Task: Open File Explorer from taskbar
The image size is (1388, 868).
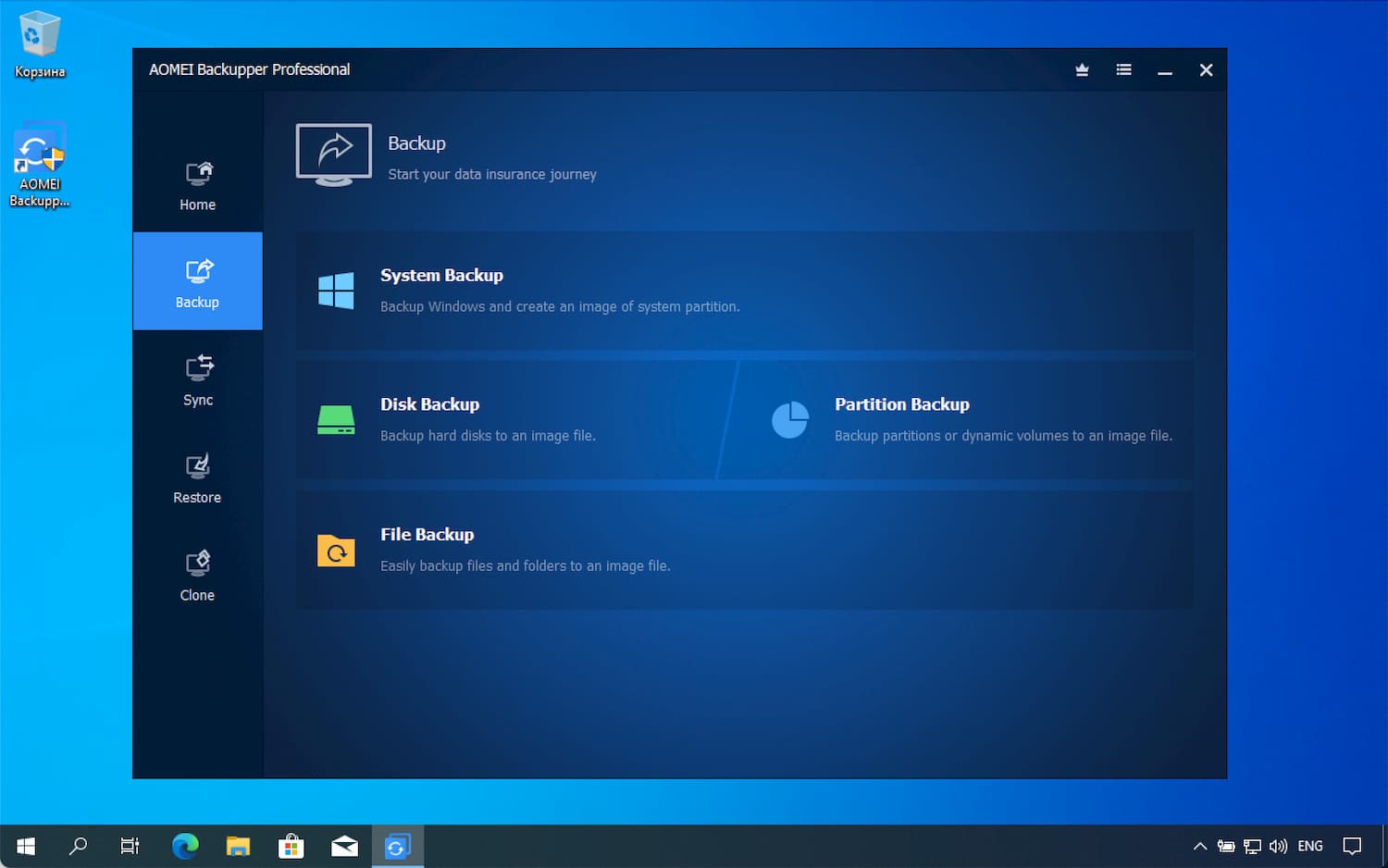Action: click(238, 846)
